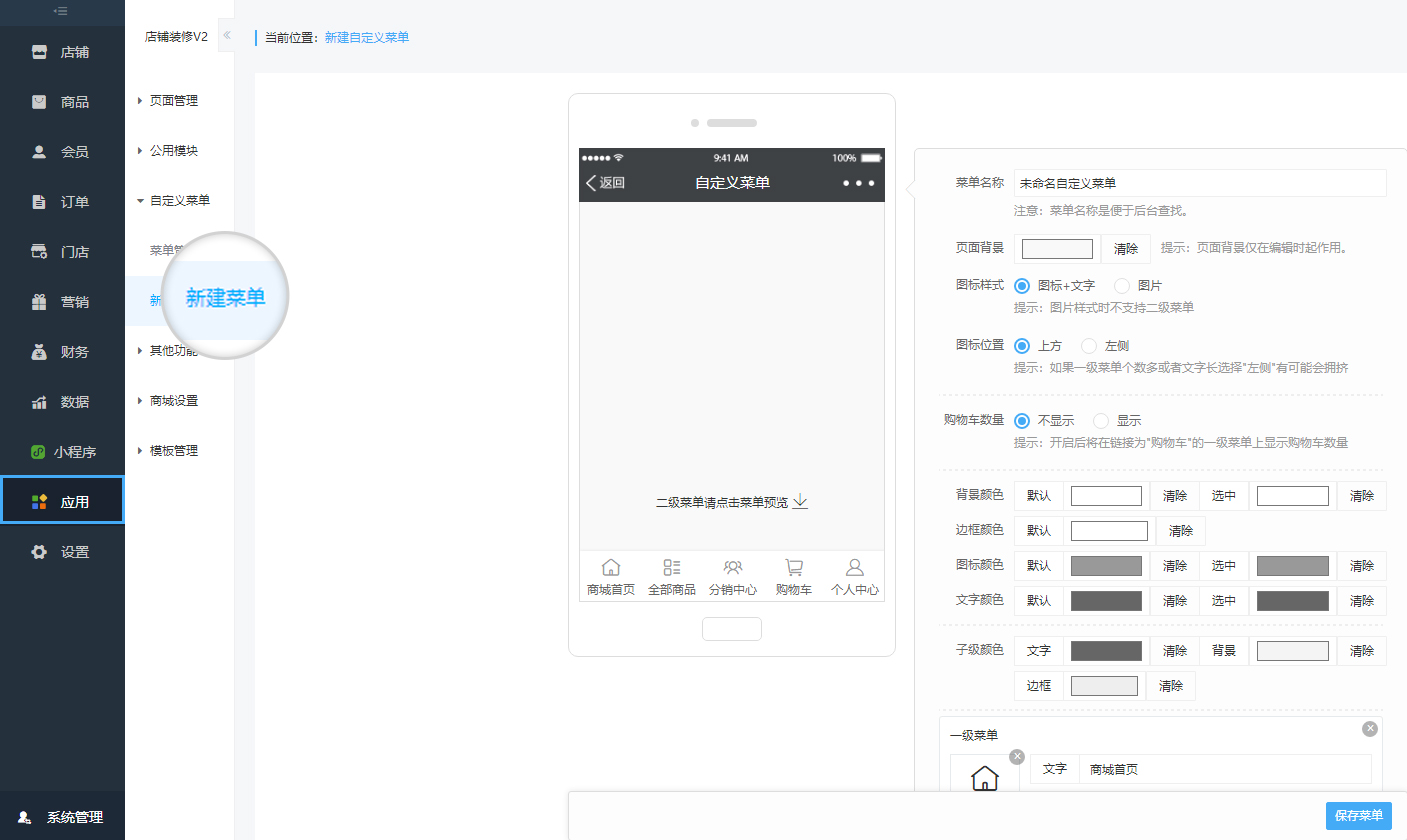1407x840 pixels.
Task: Open 订单 in the main sidebar
Action: tap(62, 202)
